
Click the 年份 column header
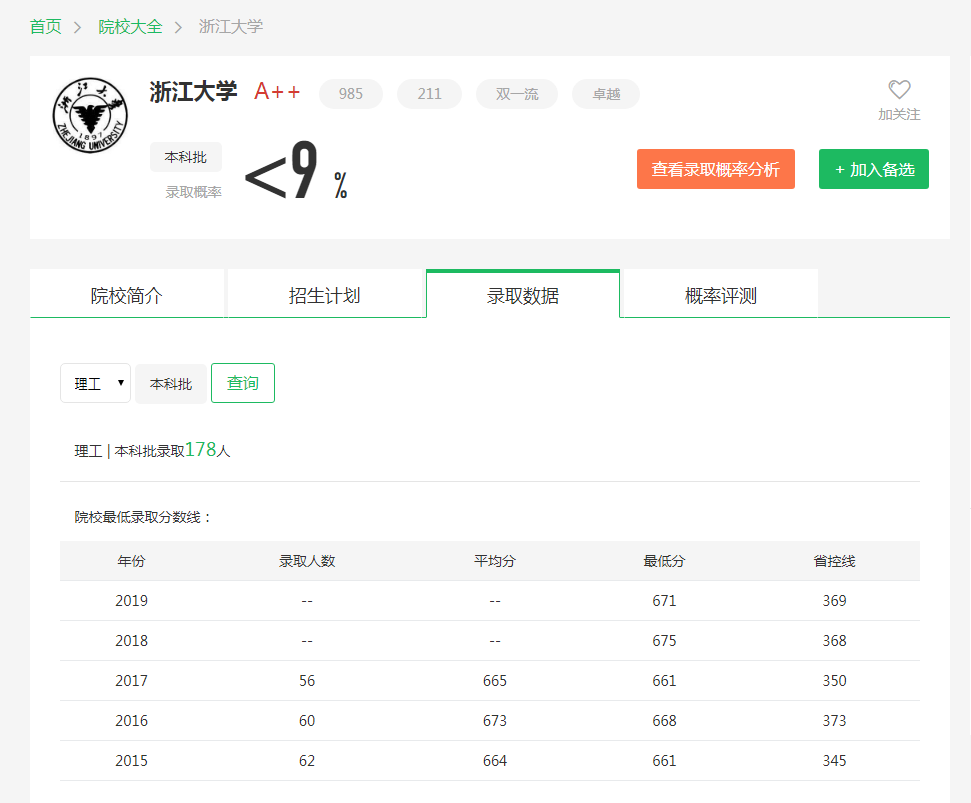point(131,561)
